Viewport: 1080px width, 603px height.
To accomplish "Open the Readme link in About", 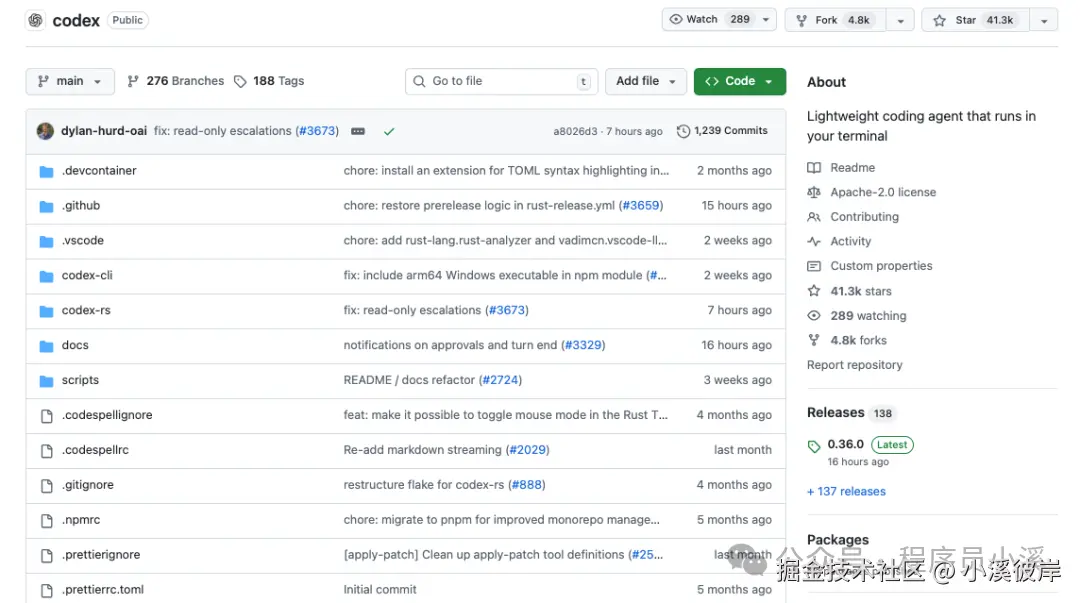I will coord(853,167).
